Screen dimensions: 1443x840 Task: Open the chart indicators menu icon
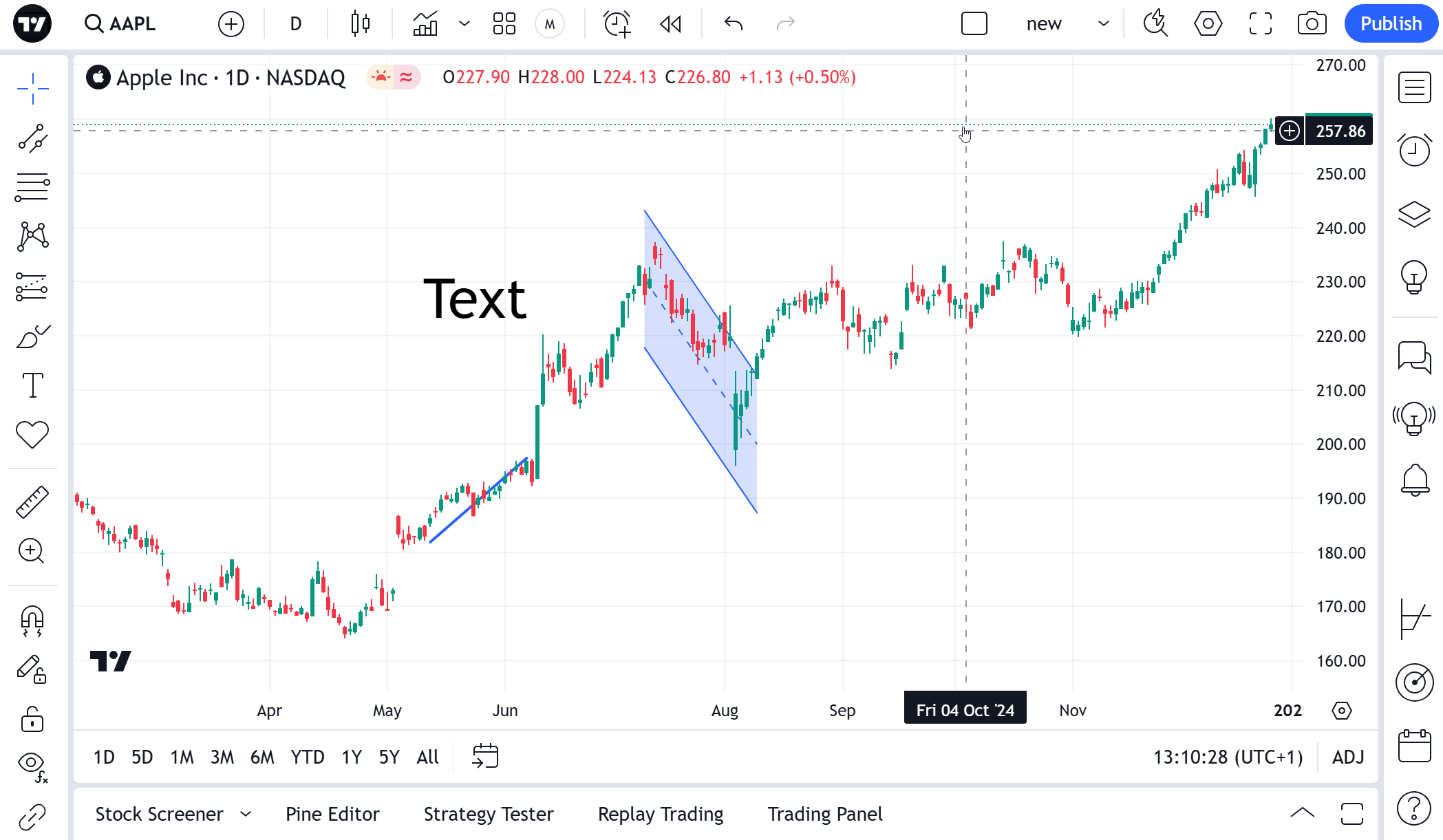425,24
